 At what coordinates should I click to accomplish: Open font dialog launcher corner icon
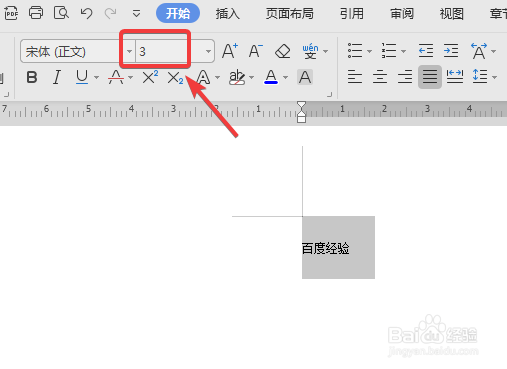pyautogui.click(x=329, y=95)
